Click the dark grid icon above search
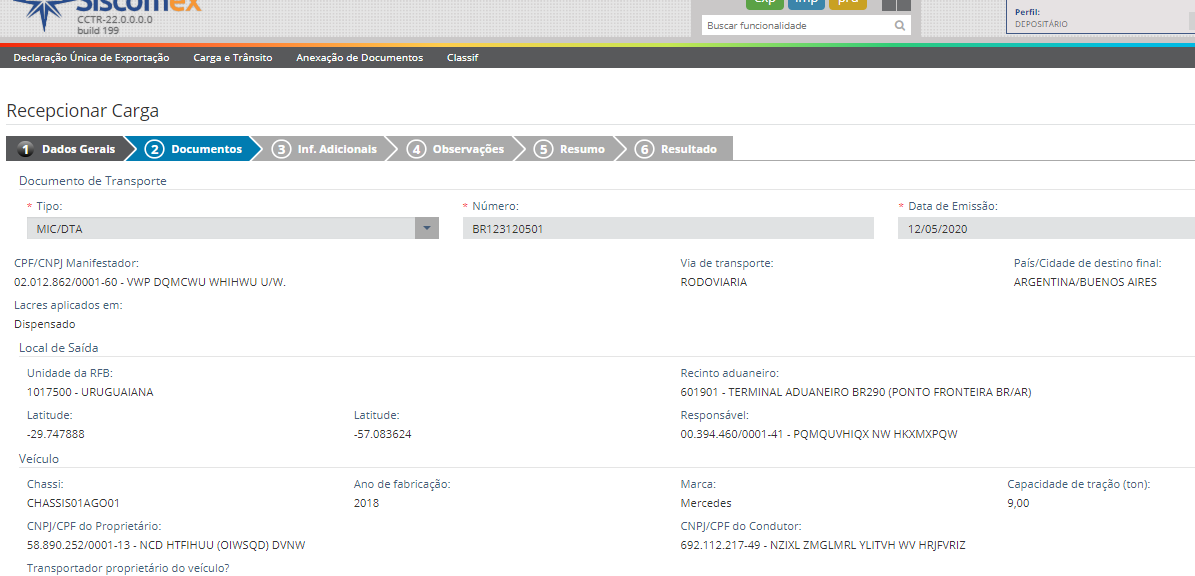 click(x=896, y=4)
